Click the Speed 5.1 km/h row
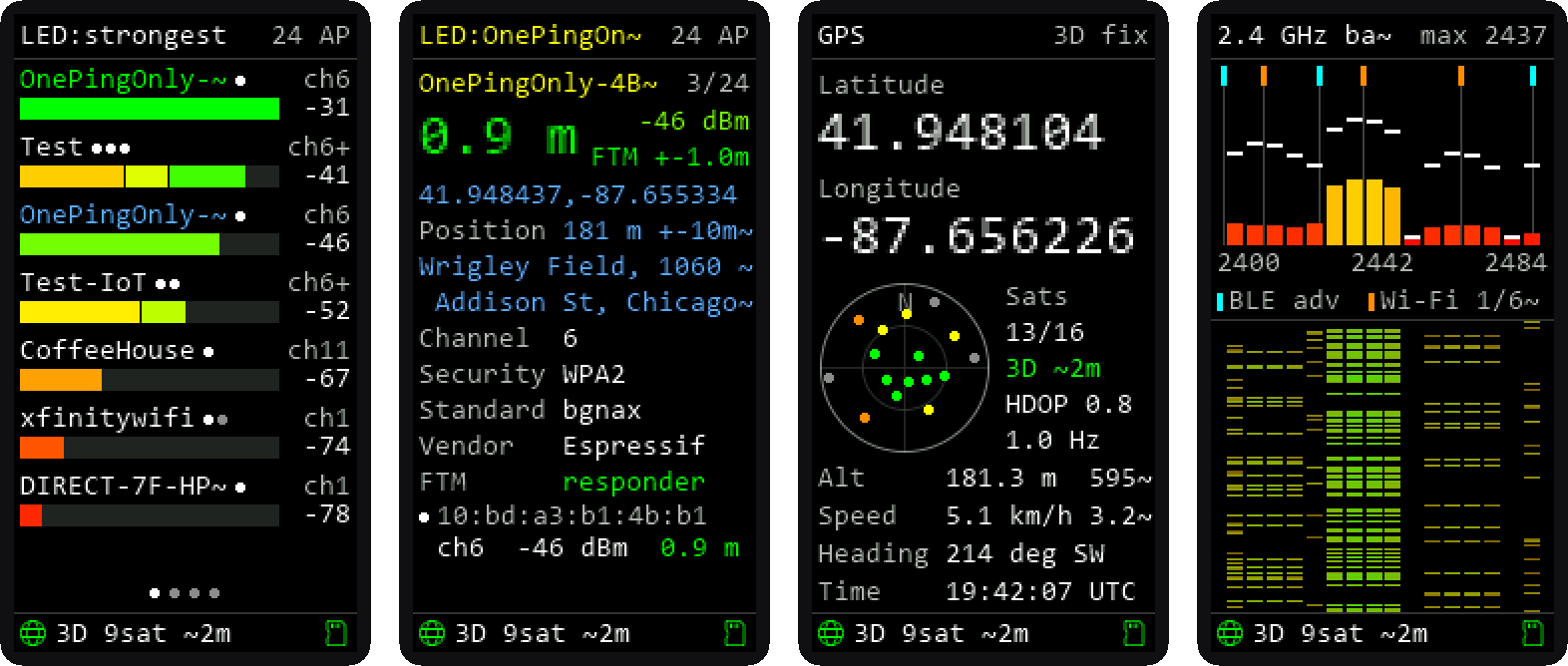1568x666 pixels. click(x=985, y=515)
